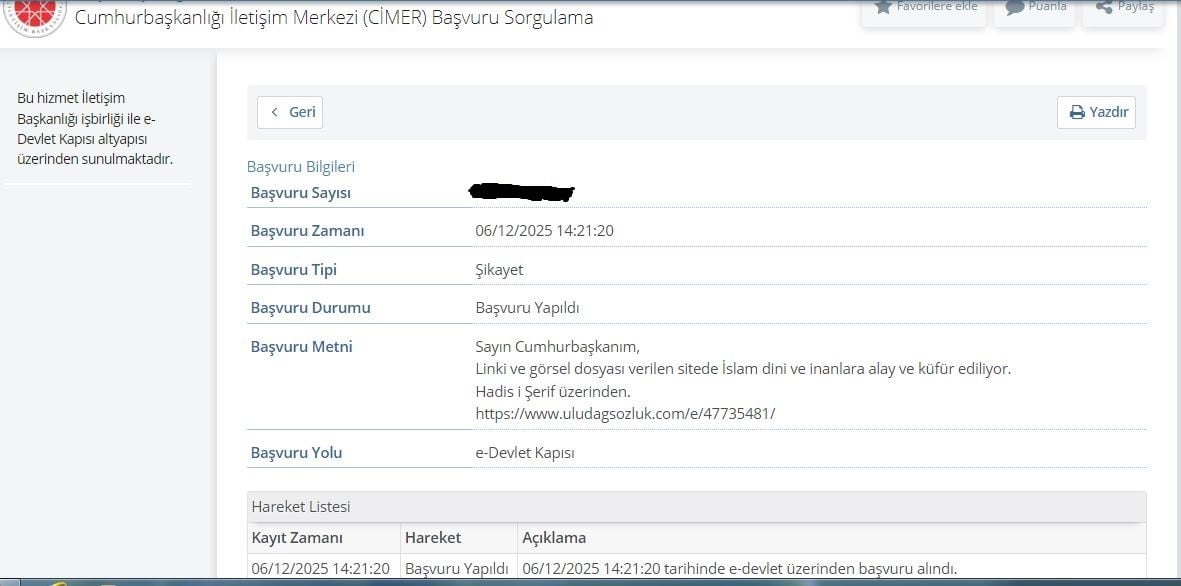Click the Cumhurbaşkanlığı logo at top left

35,15
